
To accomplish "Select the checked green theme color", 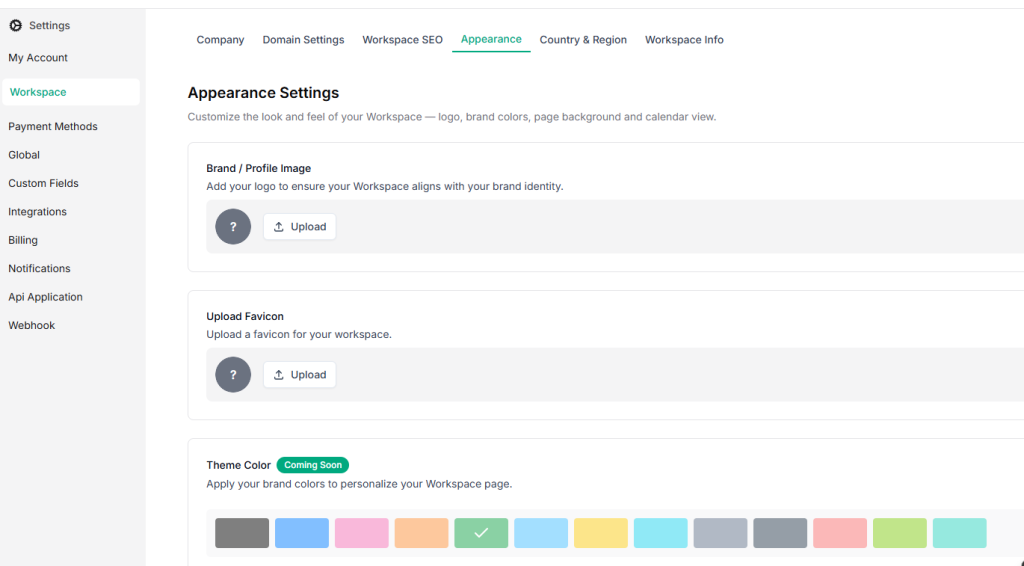I will tap(481, 533).
